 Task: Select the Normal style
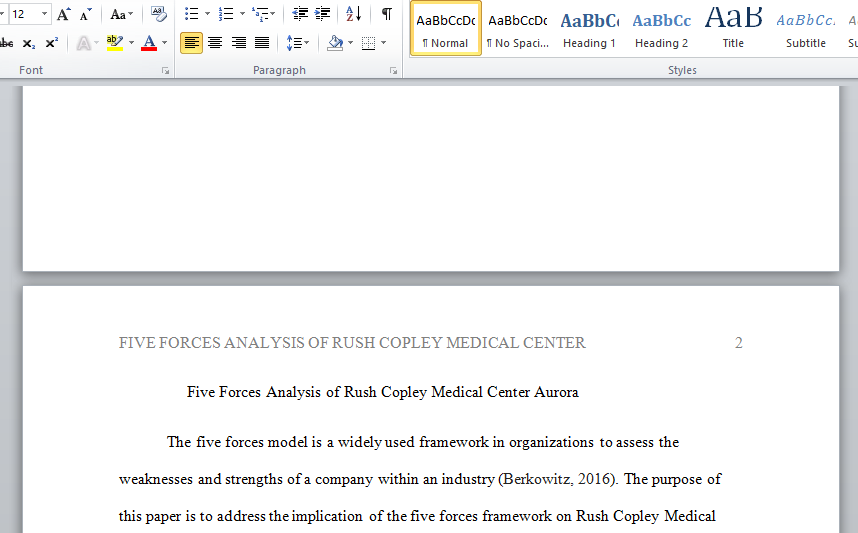pyautogui.click(x=445, y=28)
